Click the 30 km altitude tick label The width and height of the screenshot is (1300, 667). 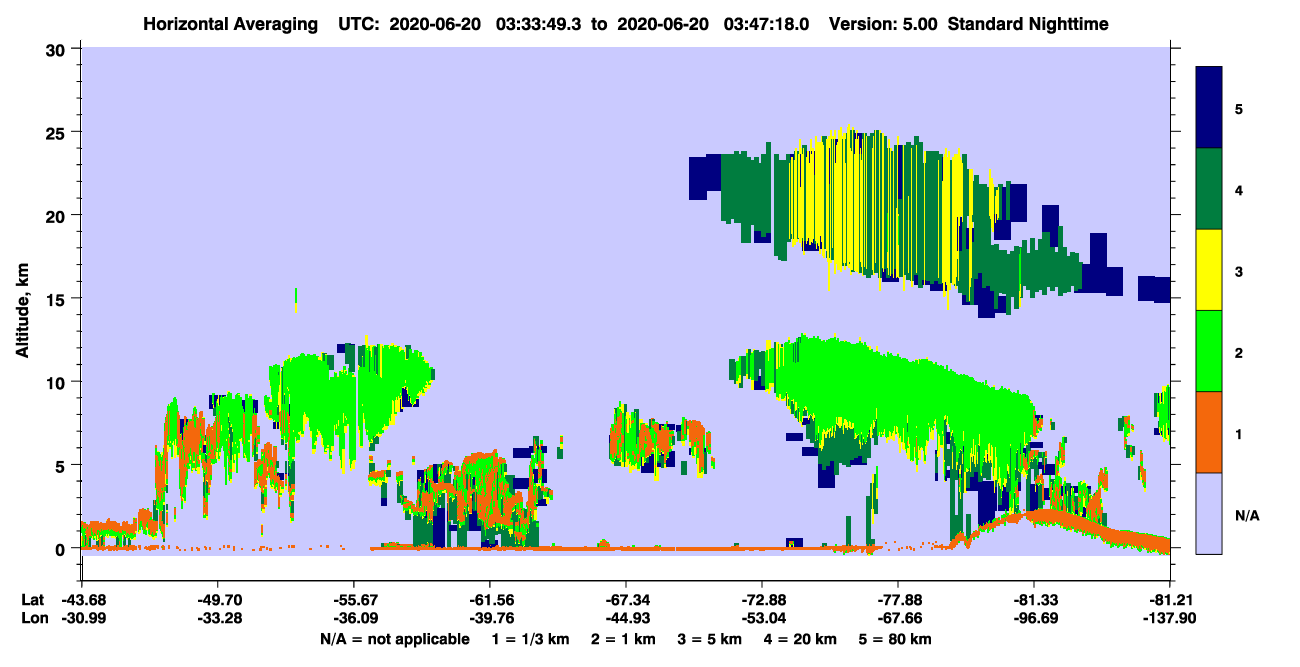point(57,48)
